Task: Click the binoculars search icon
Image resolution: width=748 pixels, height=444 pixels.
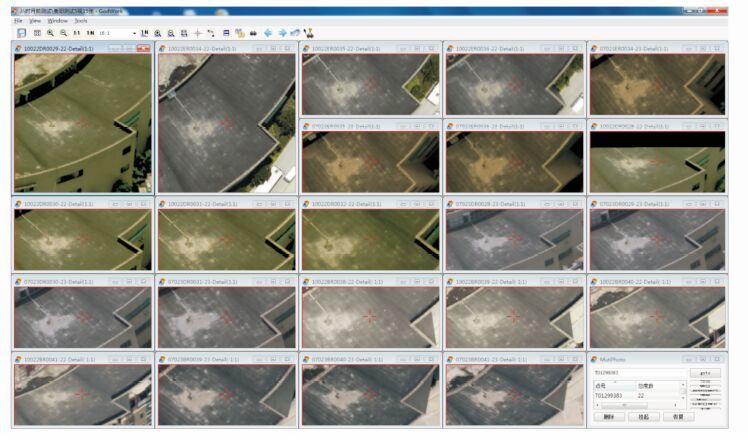Action: coord(253,33)
